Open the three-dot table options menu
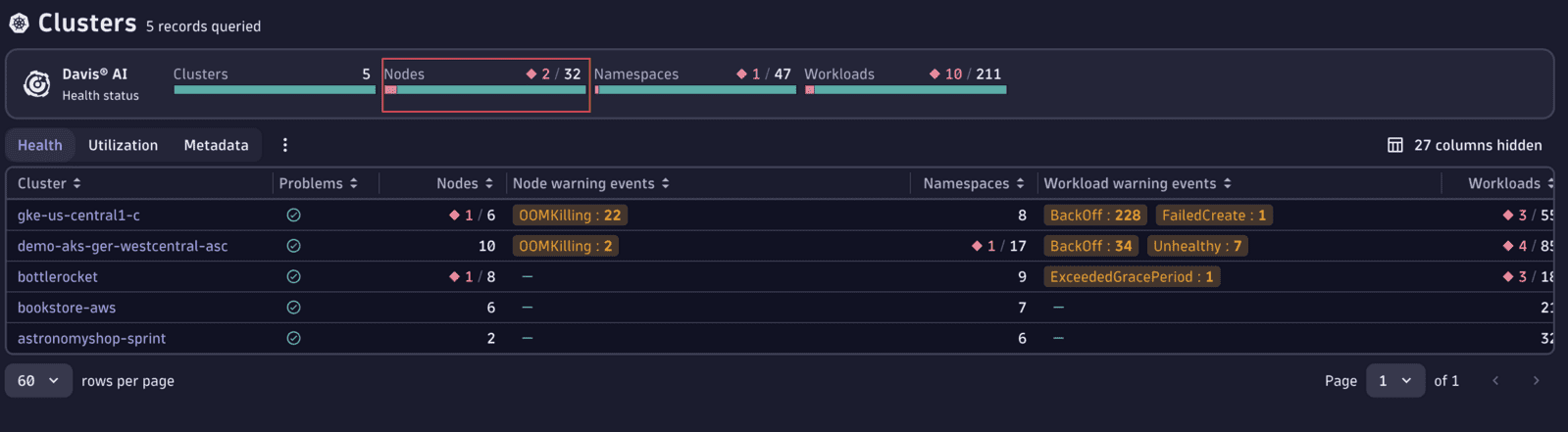The image size is (1568, 432). click(x=285, y=145)
